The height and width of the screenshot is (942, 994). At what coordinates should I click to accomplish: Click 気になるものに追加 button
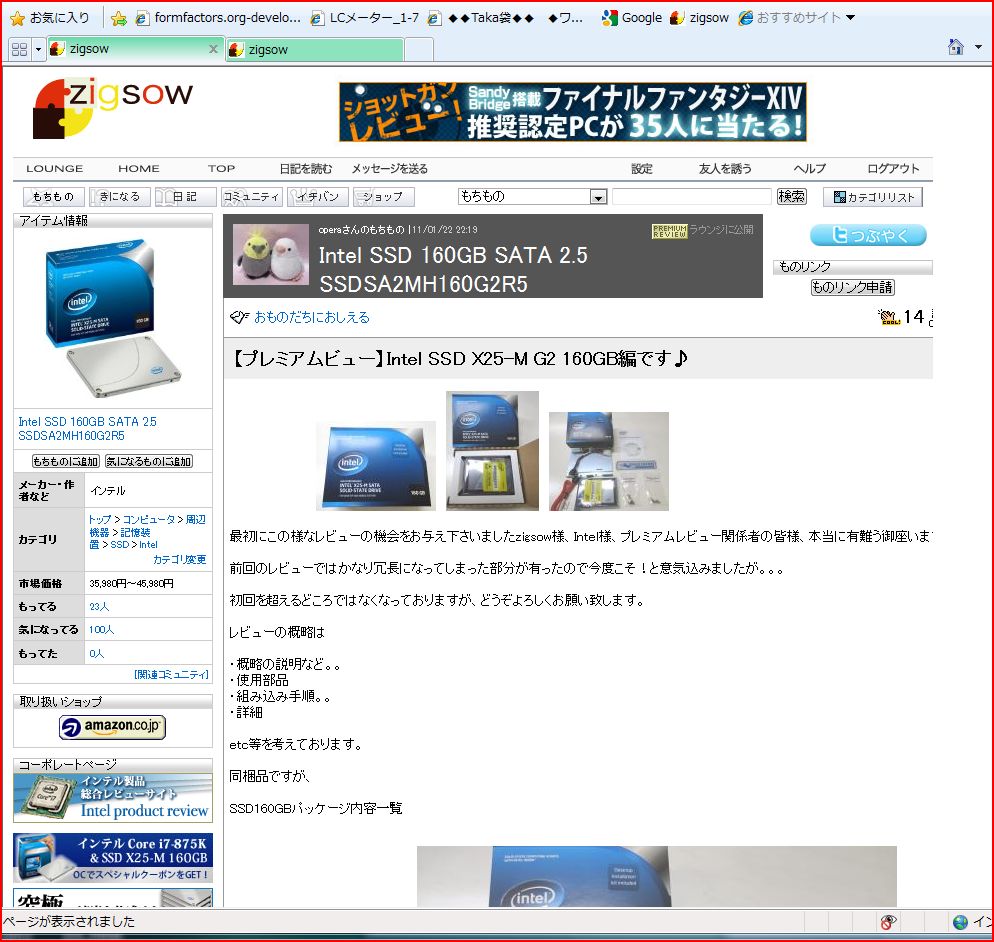tap(148, 461)
